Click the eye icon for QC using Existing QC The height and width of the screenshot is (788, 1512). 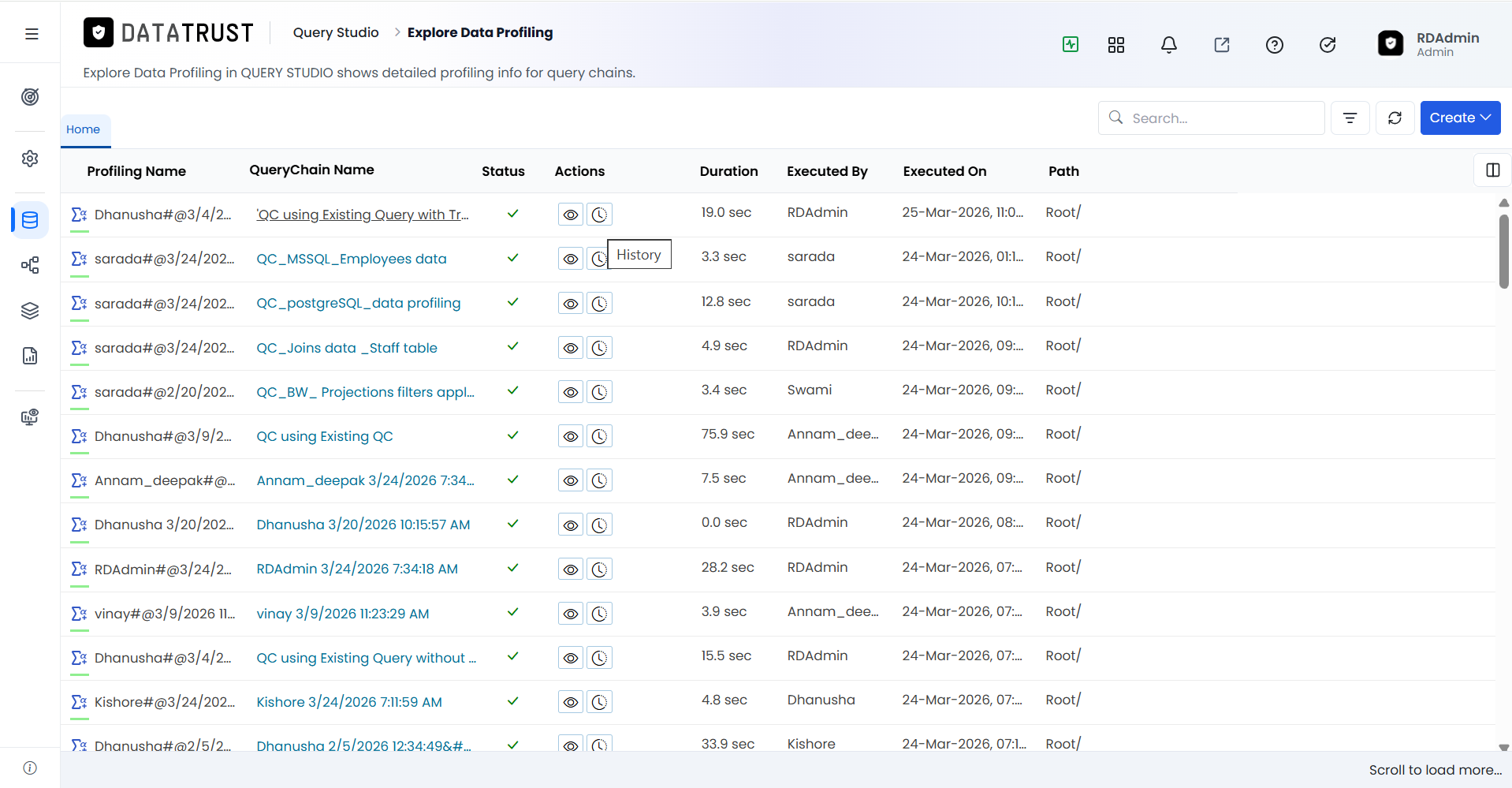(x=571, y=436)
